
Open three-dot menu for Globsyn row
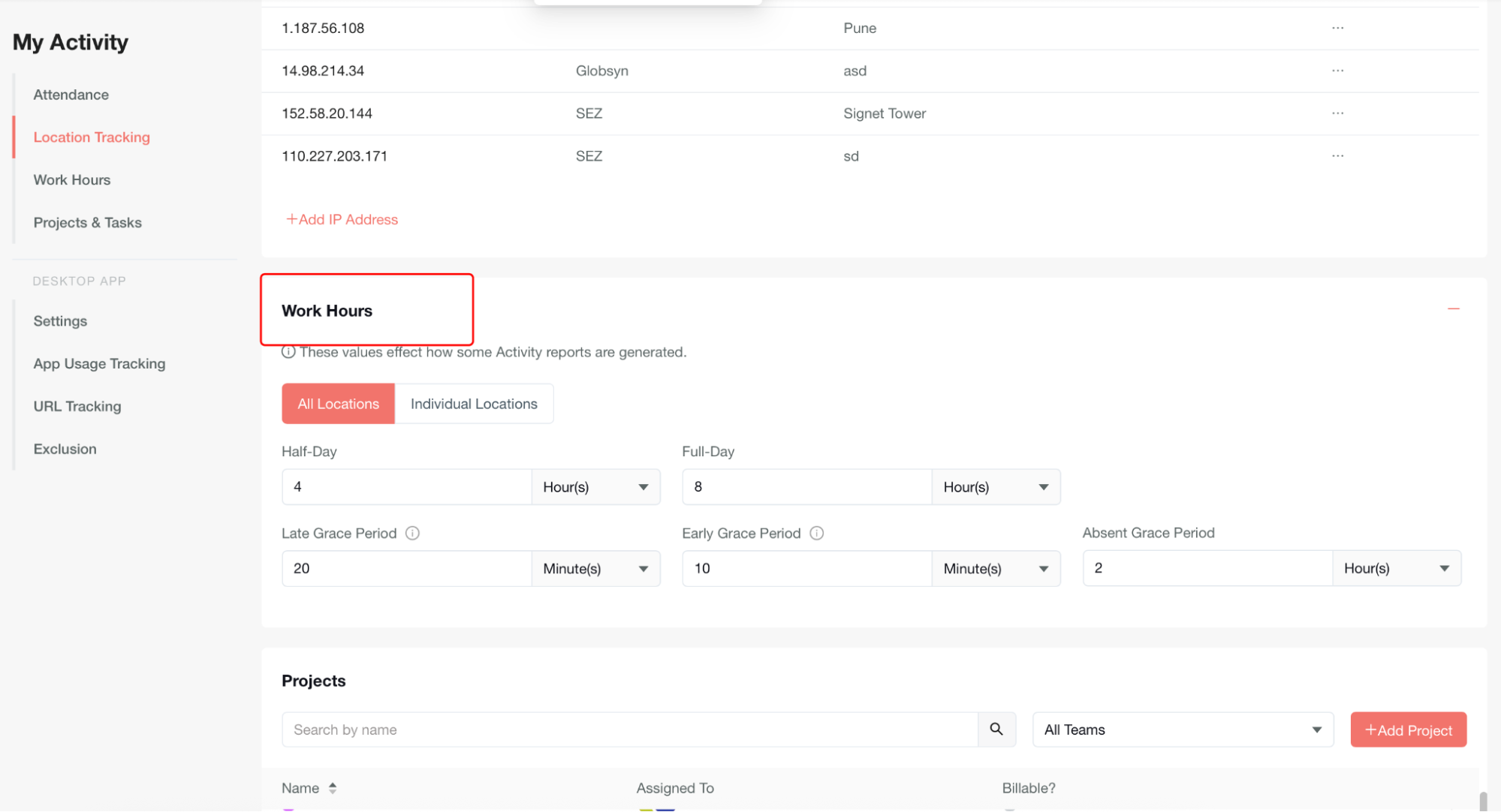tap(1337, 71)
